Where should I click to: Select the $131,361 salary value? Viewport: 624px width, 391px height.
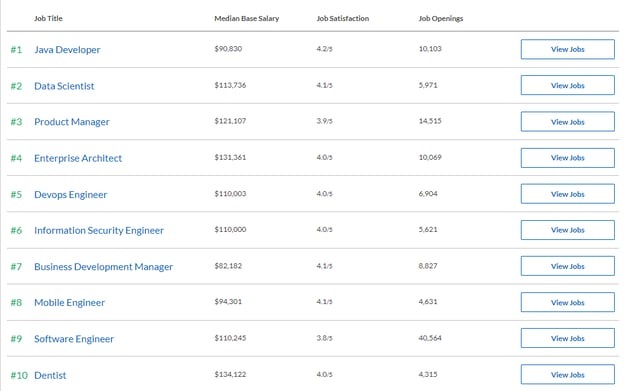pos(230,157)
